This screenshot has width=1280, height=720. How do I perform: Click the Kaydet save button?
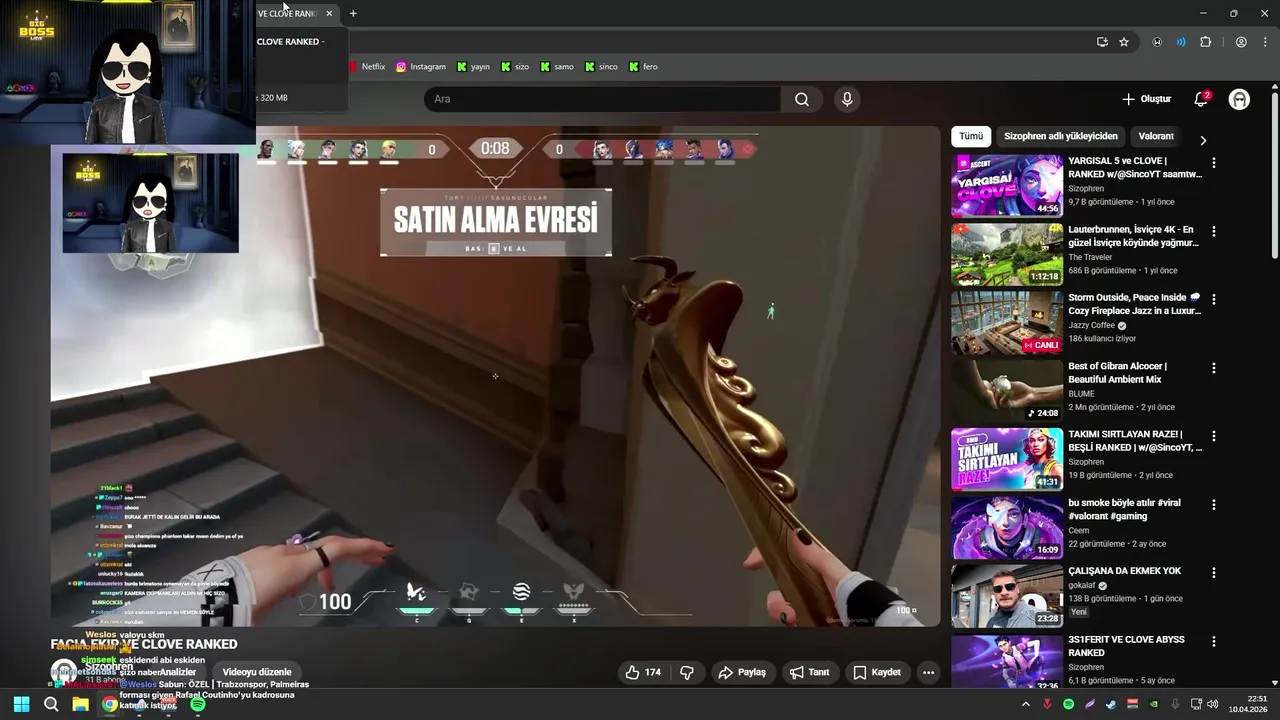click(x=876, y=672)
